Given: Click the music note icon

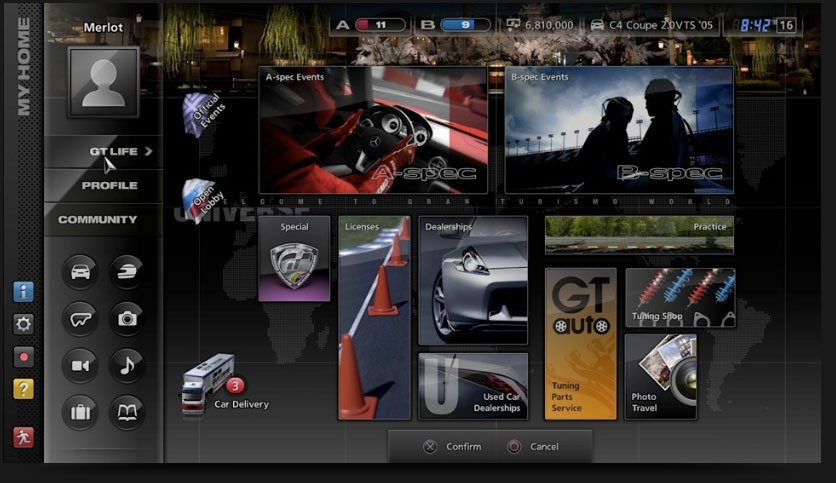Looking at the screenshot, I should click(127, 366).
